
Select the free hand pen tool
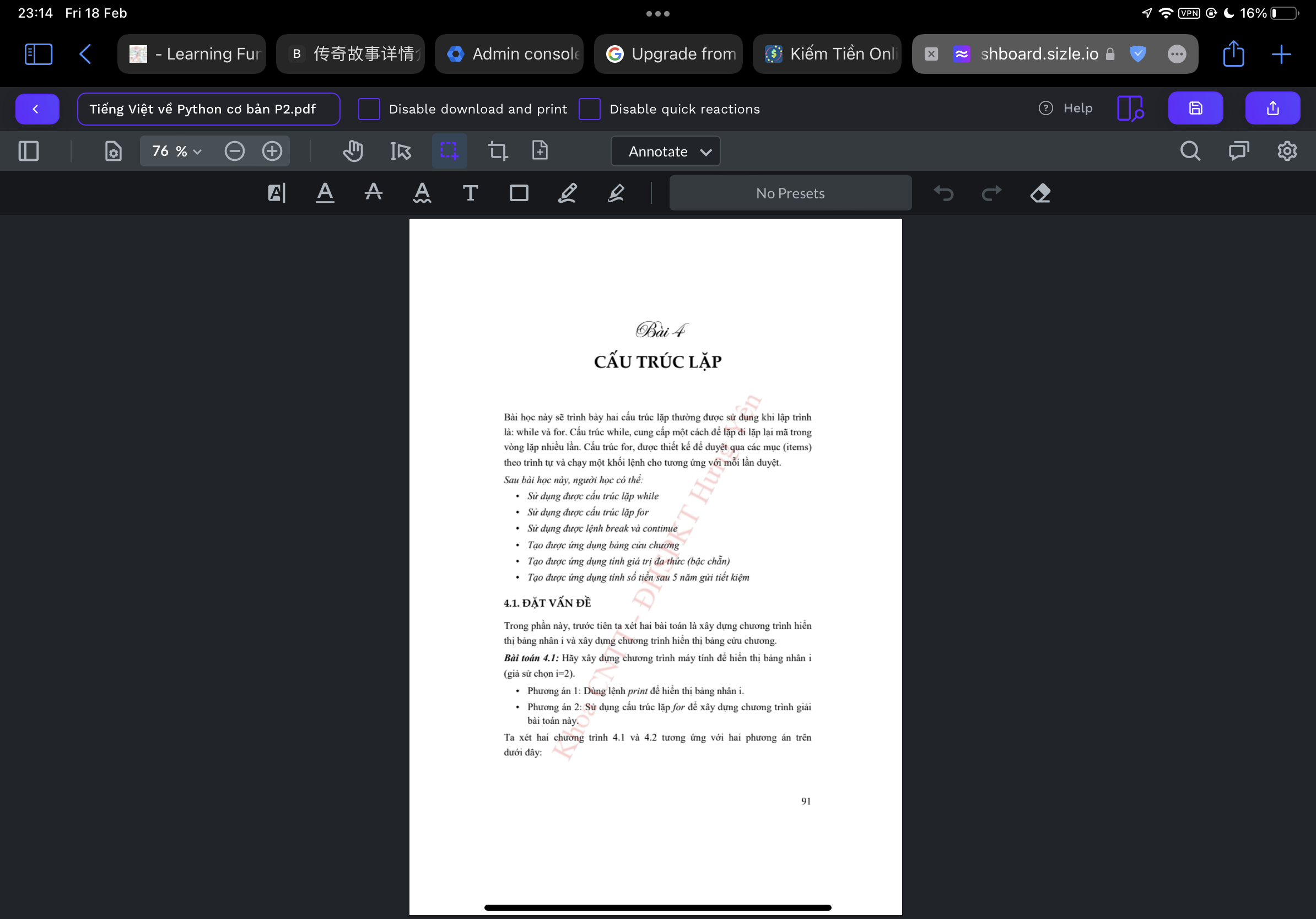(x=568, y=193)
